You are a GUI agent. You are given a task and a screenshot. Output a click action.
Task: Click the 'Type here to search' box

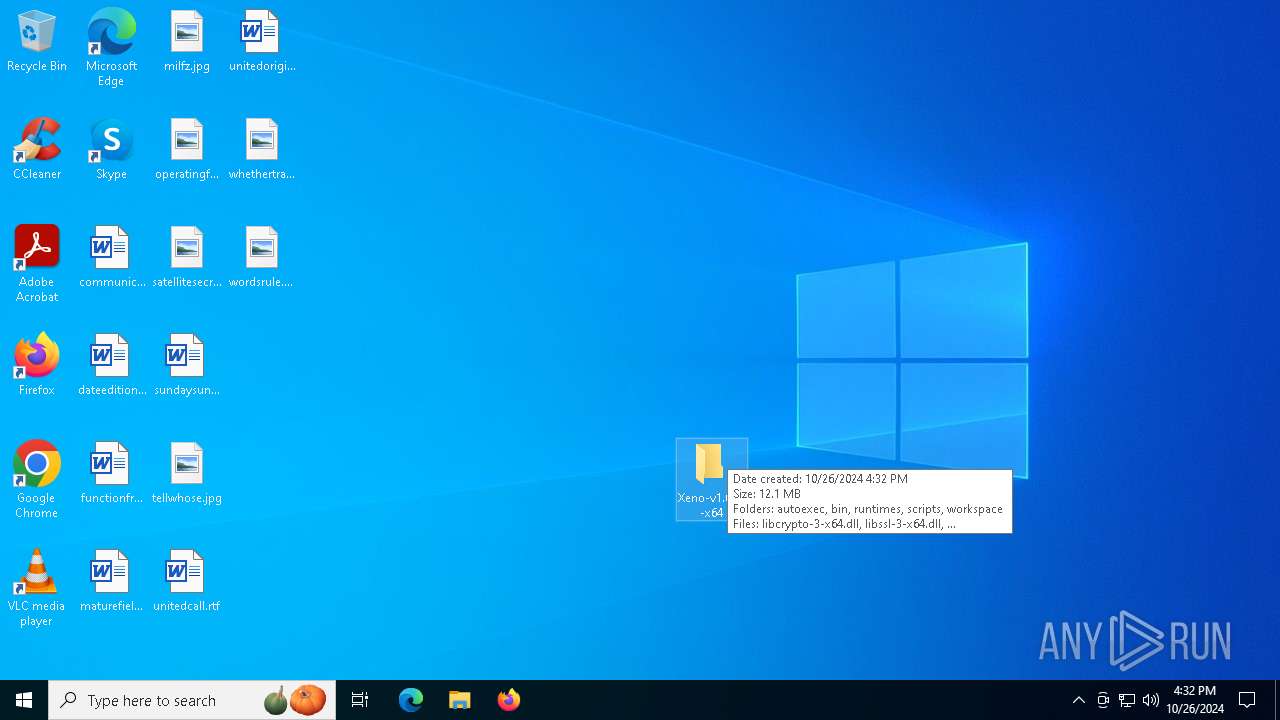(x=192, y=700)
